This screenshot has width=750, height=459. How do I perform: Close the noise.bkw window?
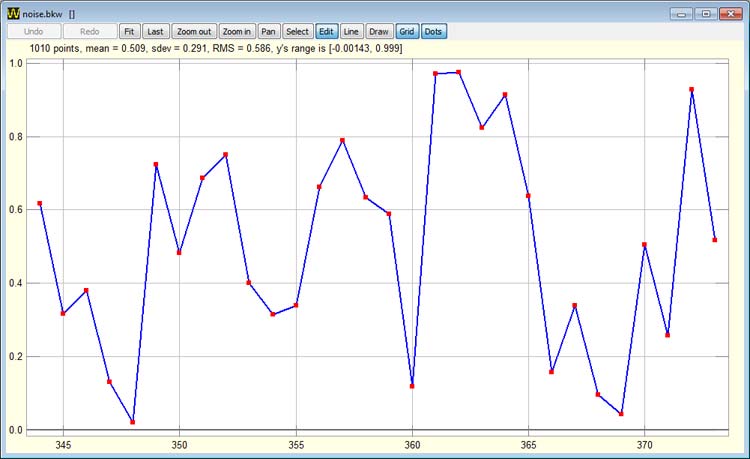pos(731,14)
